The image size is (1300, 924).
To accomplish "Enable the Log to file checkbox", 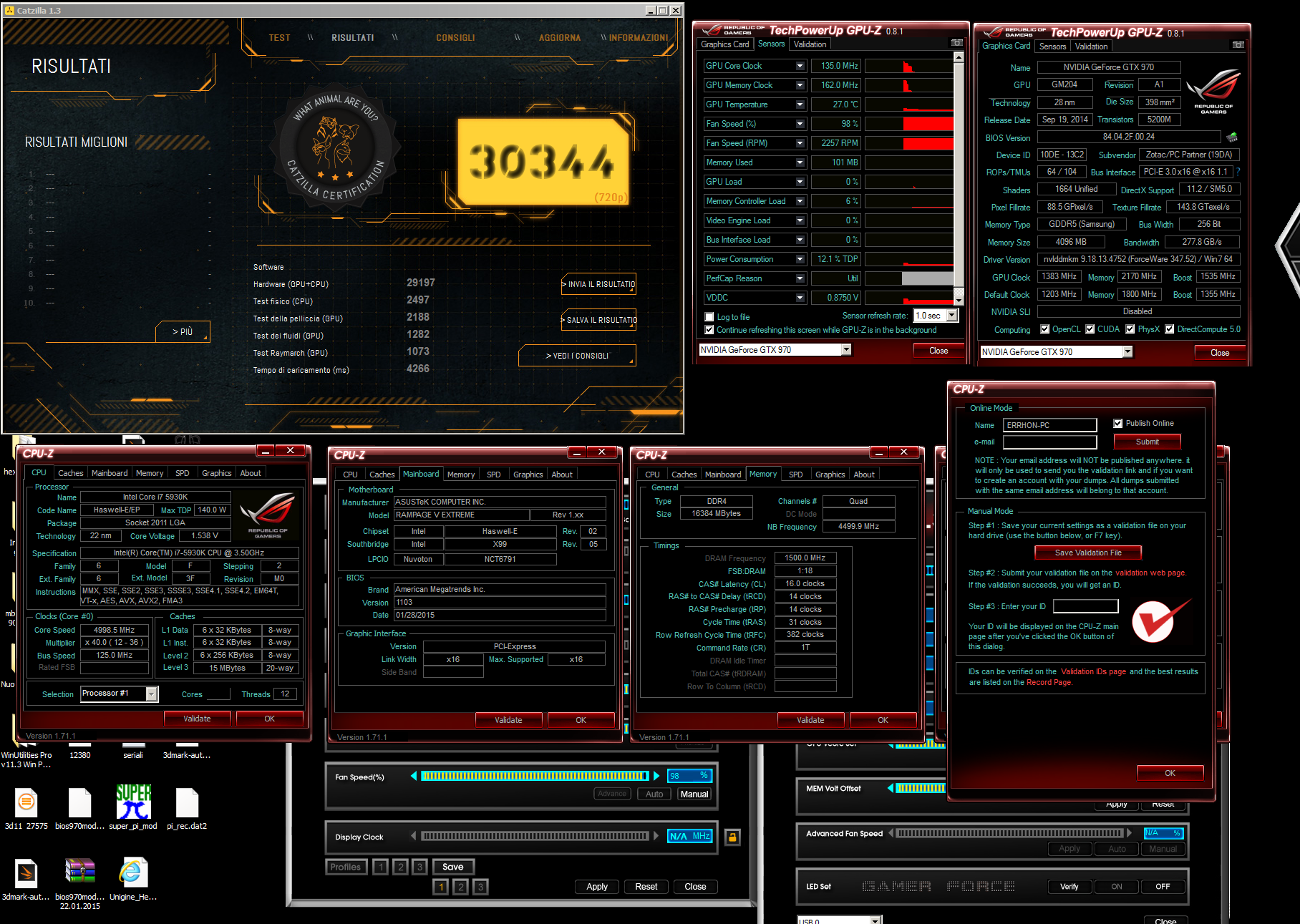I will point(709,317).
